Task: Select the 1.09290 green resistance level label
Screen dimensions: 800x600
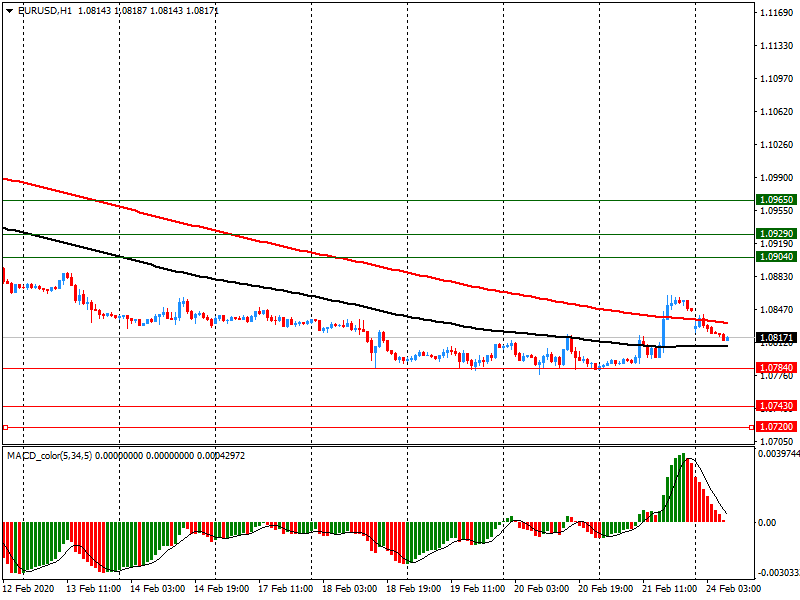Action: [777, 234]
